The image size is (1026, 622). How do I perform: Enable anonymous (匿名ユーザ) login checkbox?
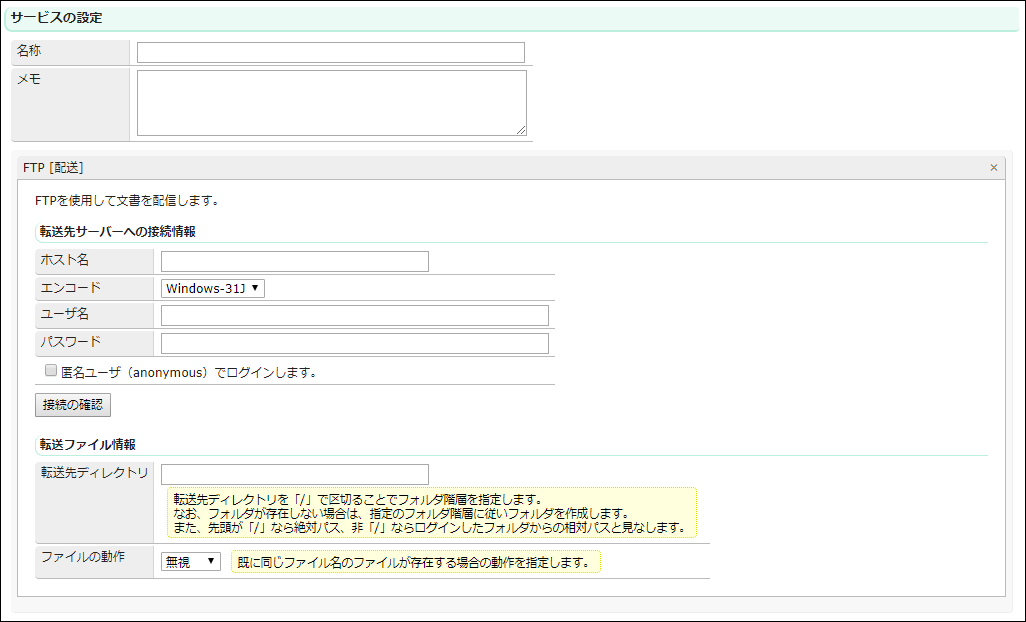tap(51, 371)
